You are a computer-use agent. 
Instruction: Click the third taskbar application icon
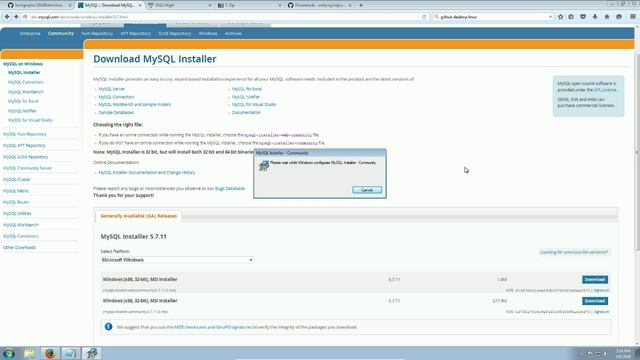tap(71, 353)
